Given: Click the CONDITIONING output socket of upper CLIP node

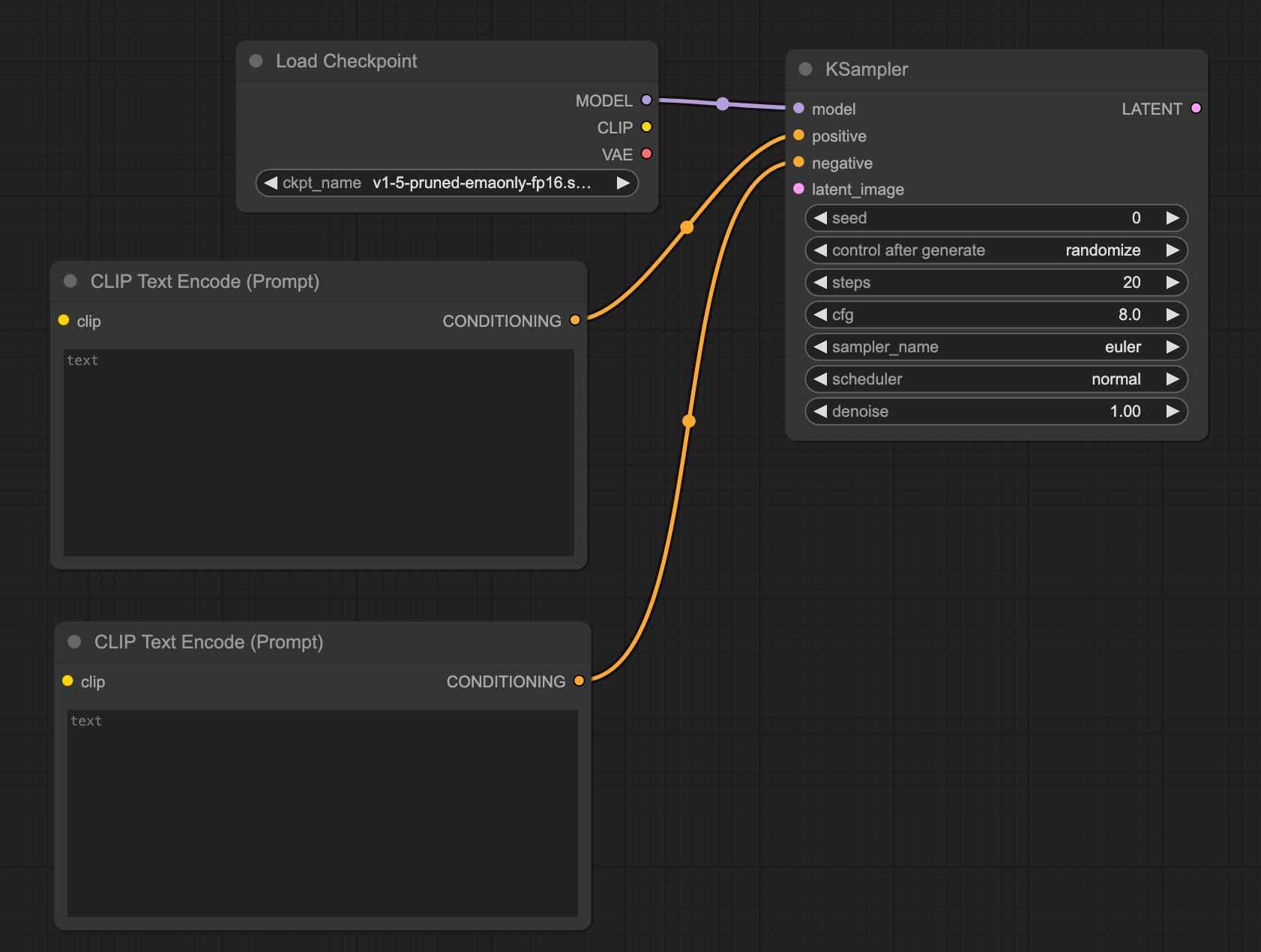Looking at the screenshot, I should (575, 320).
